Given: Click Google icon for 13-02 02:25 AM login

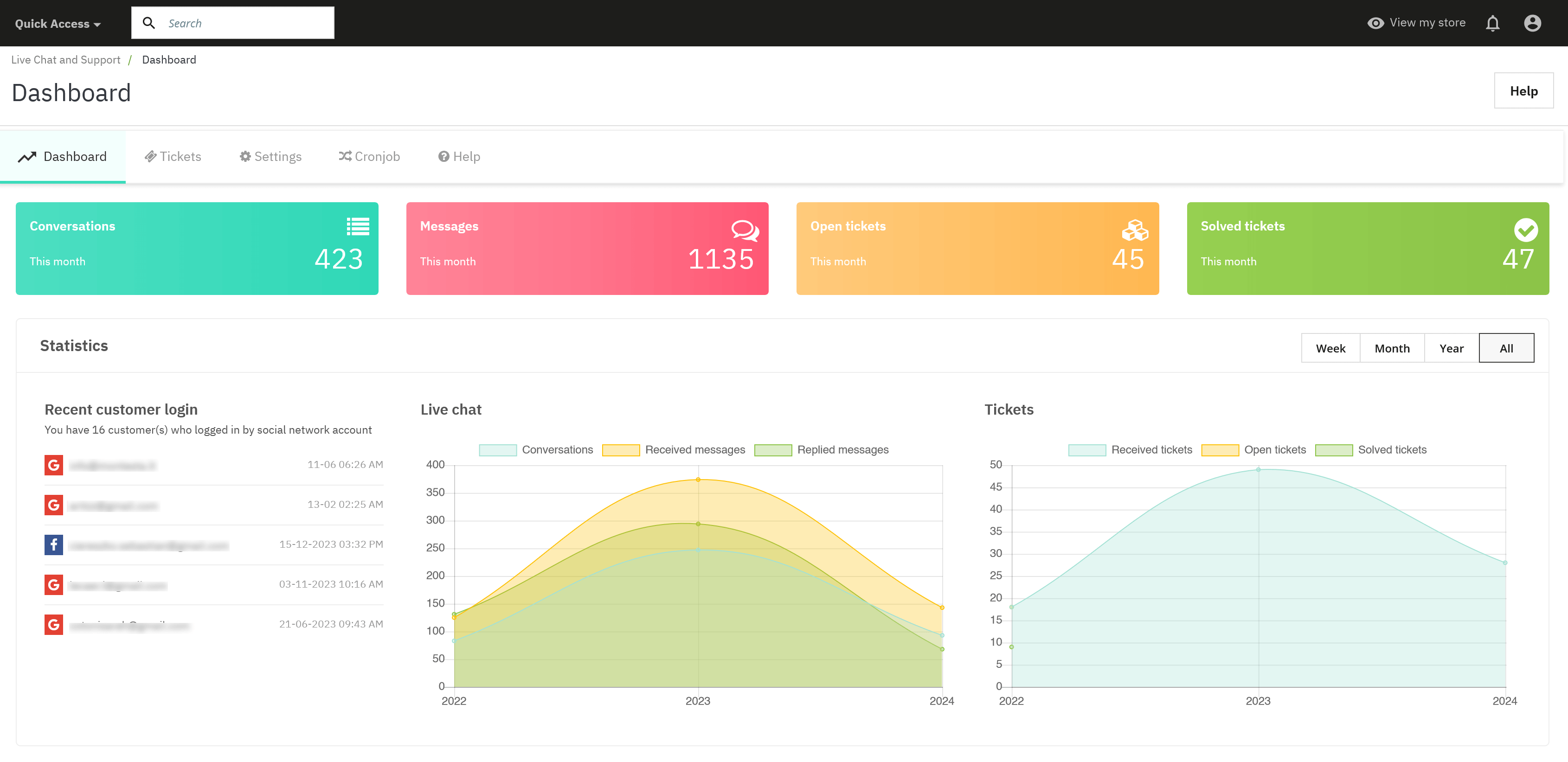Looking at the screenshot, I should [53, 505].
